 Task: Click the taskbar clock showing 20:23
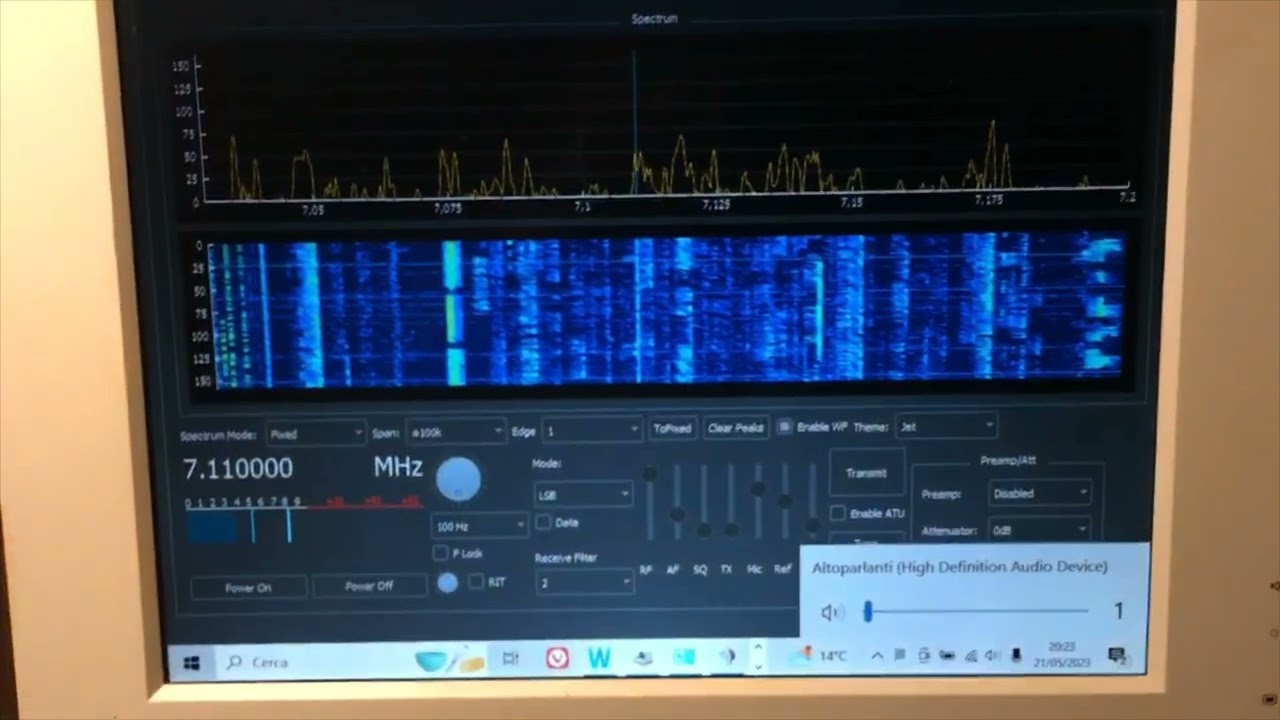[1062, 655]
